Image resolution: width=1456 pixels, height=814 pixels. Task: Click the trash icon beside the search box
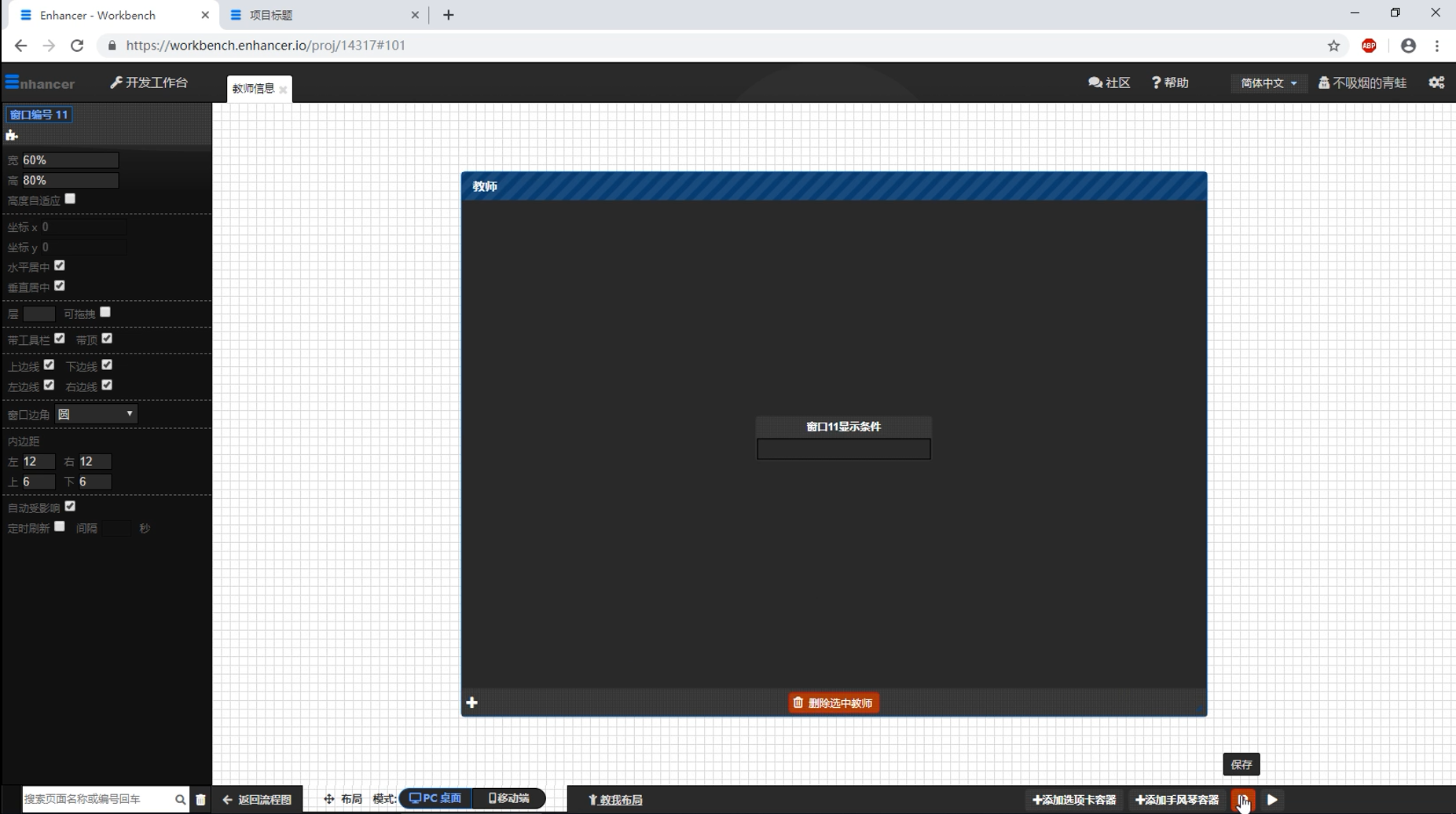coord(201,799)
